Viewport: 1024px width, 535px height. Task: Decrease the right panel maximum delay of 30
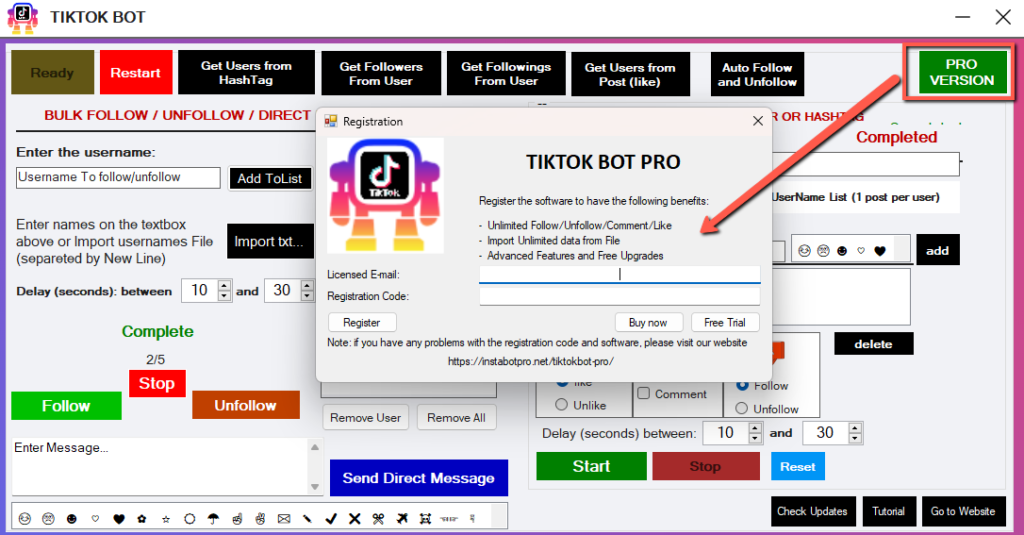click(855, 438)
